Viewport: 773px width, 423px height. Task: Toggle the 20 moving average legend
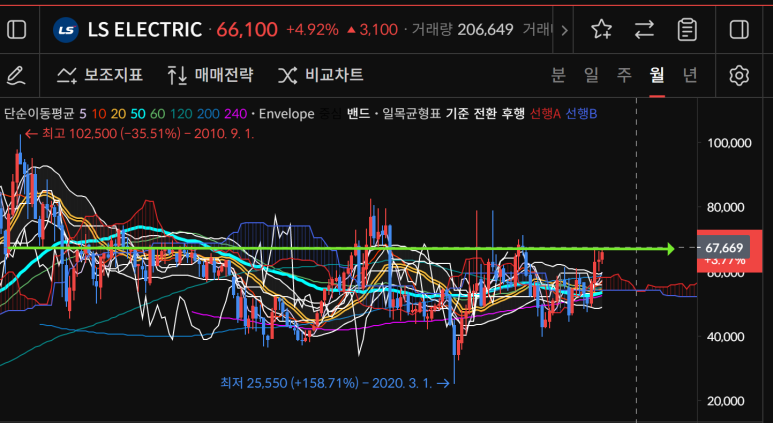coord(118,114)
